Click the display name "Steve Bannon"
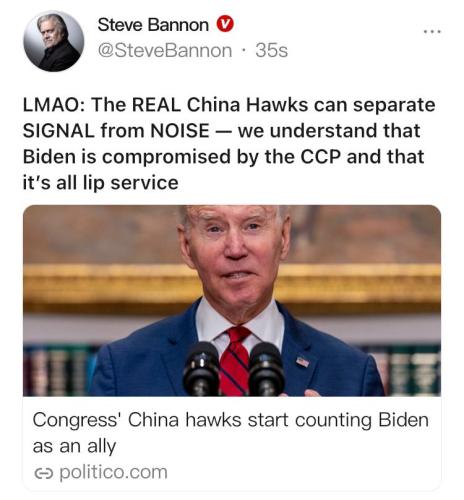This screenshot has height=500, width=464. point(153,25)
